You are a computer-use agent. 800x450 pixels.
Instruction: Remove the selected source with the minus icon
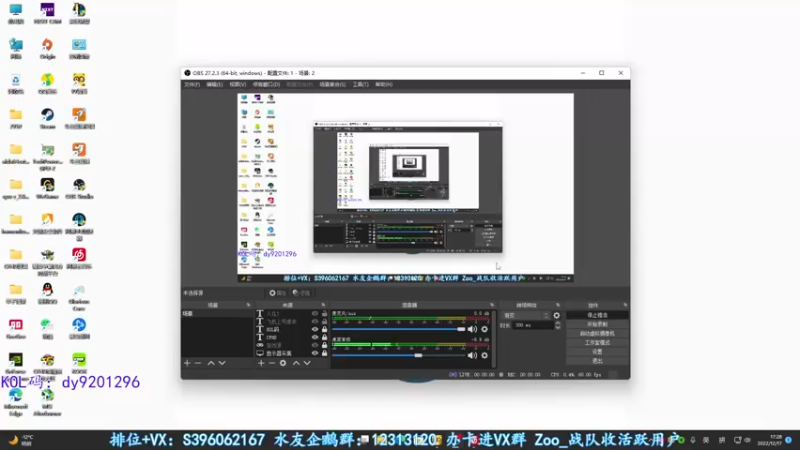coord(271,363)
